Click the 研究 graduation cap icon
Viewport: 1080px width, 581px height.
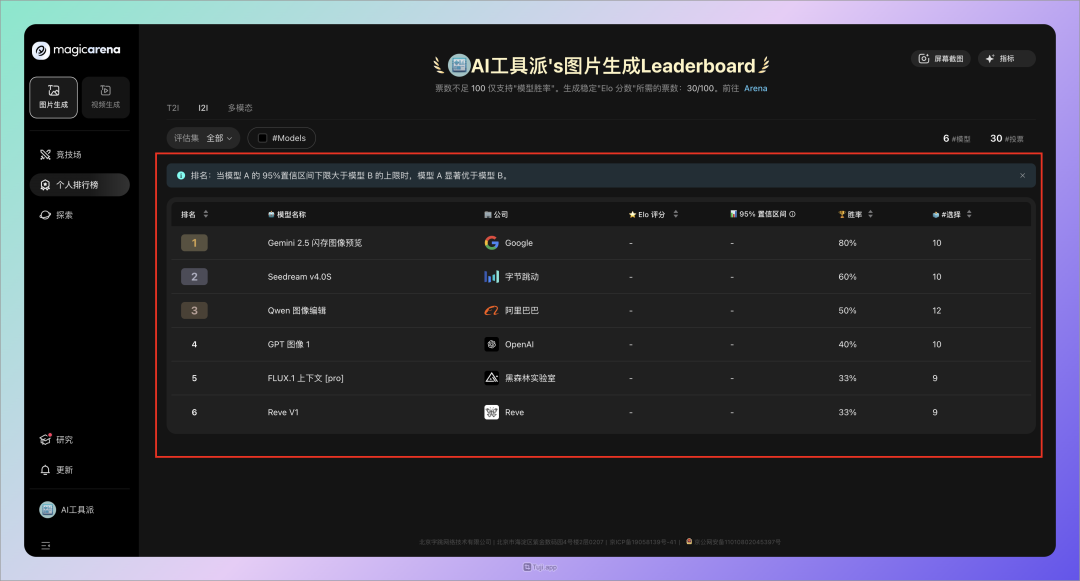click(45, 439)
